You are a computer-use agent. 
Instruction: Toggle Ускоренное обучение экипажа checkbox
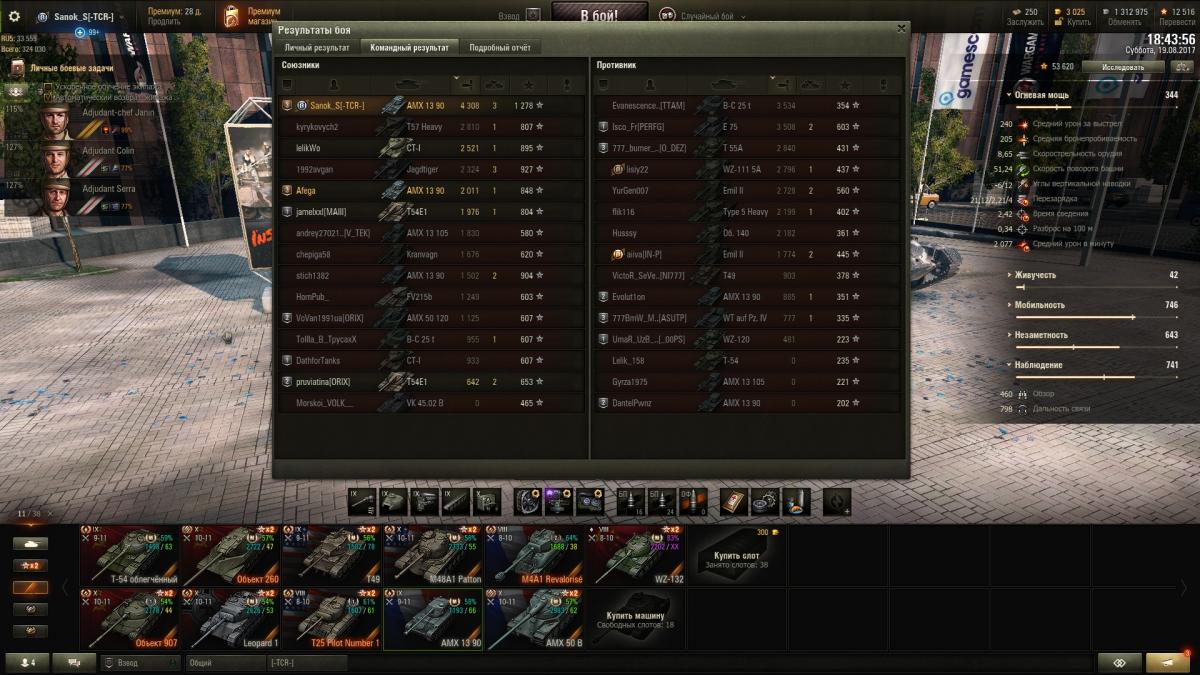(x=48, y=87)
